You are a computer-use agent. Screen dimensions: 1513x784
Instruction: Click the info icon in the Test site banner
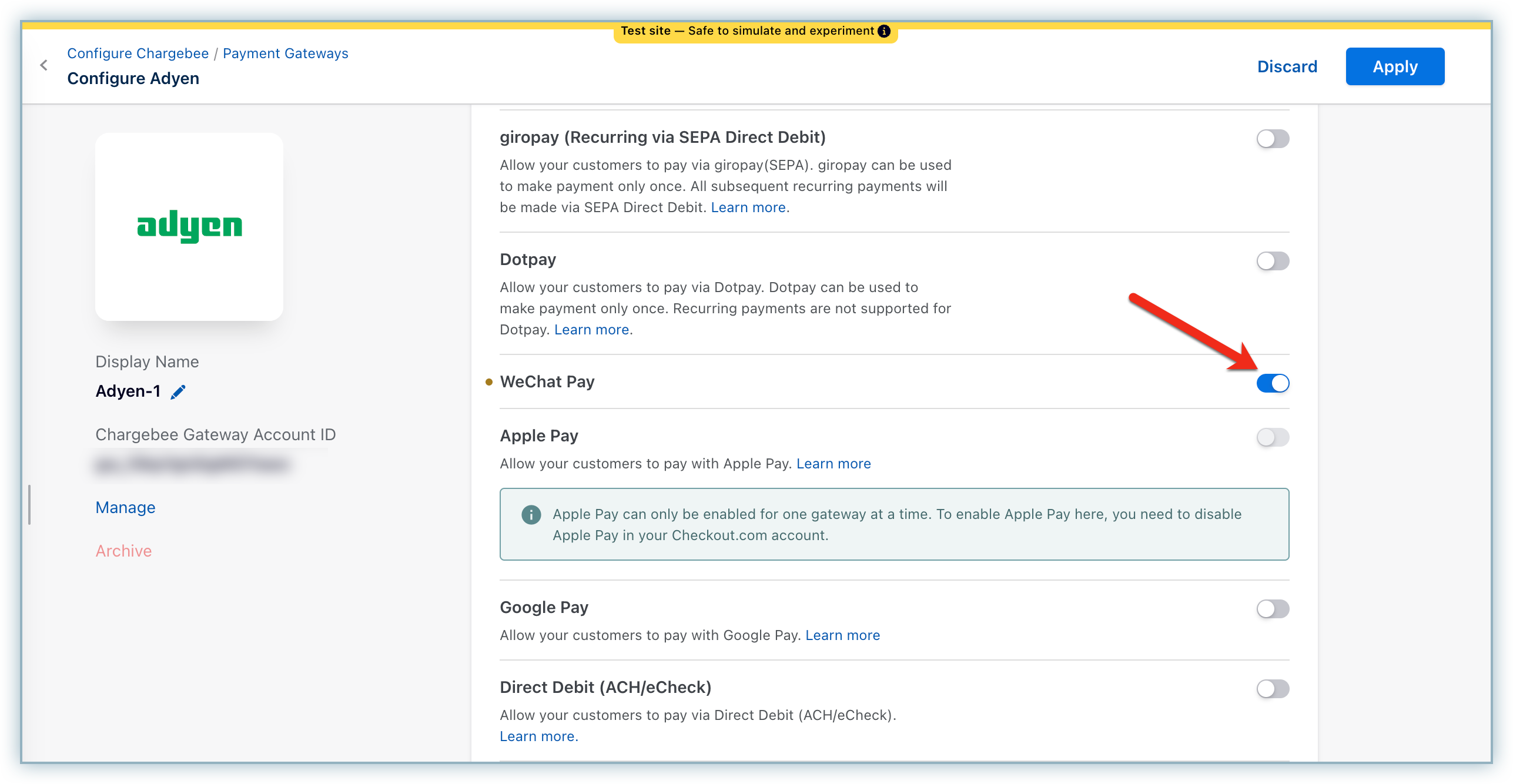pyautogui.click(x=883, y=31)
